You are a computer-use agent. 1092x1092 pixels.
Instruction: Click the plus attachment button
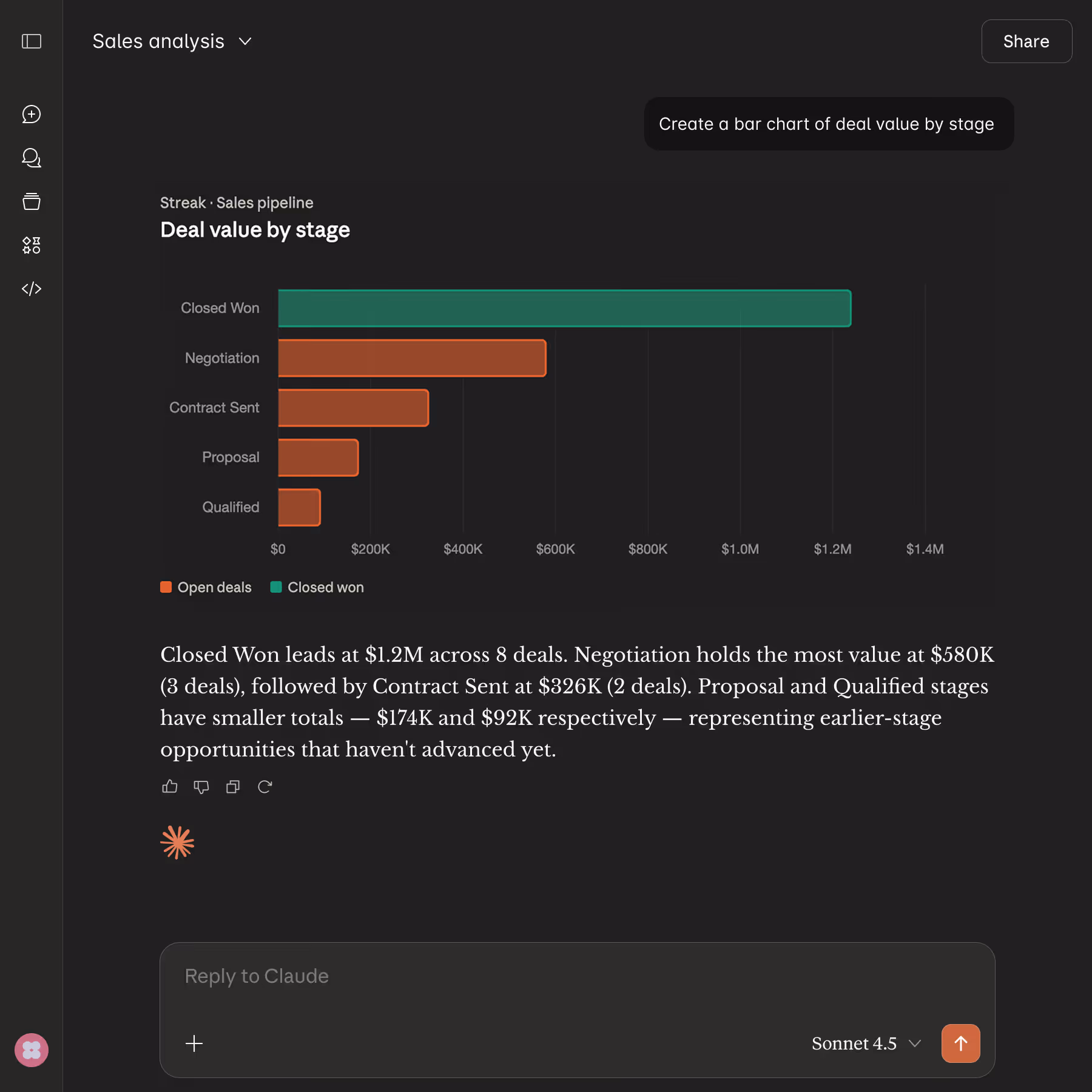coord(194,1043)
